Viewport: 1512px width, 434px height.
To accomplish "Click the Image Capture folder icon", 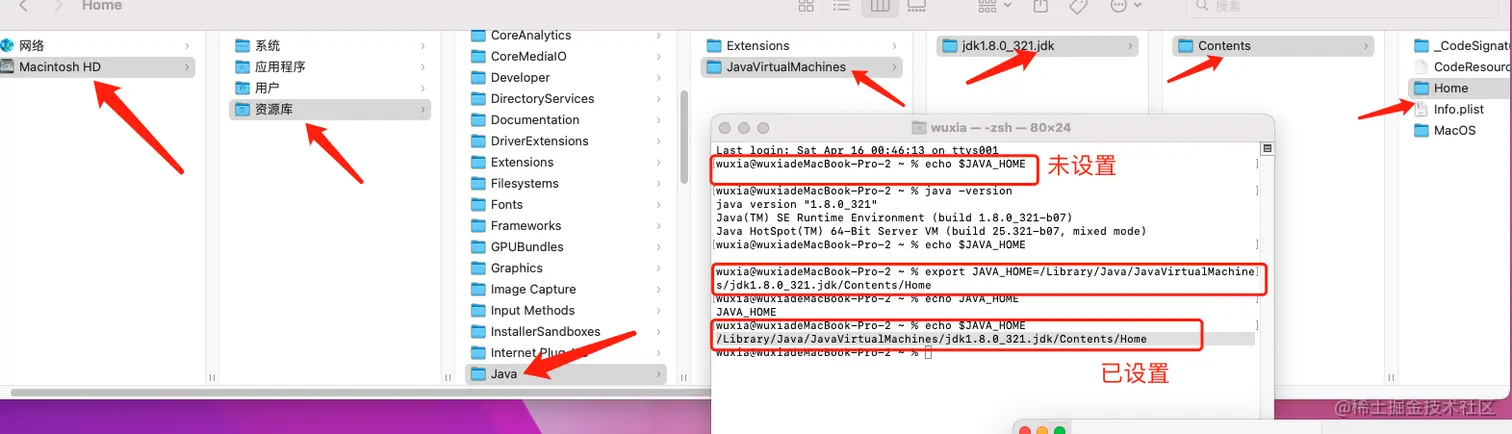I will pos(478,290).
